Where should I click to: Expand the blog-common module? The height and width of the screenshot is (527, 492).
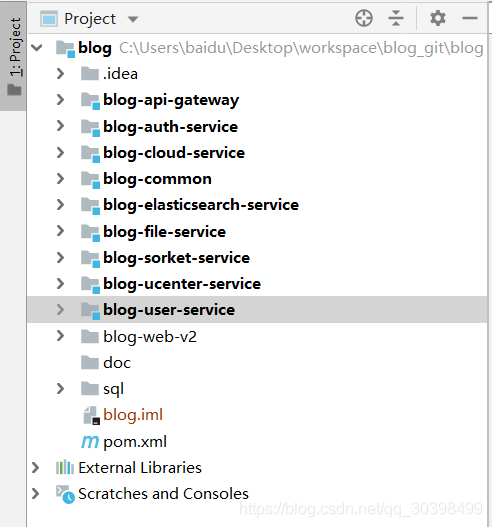[x=60, y=179]
